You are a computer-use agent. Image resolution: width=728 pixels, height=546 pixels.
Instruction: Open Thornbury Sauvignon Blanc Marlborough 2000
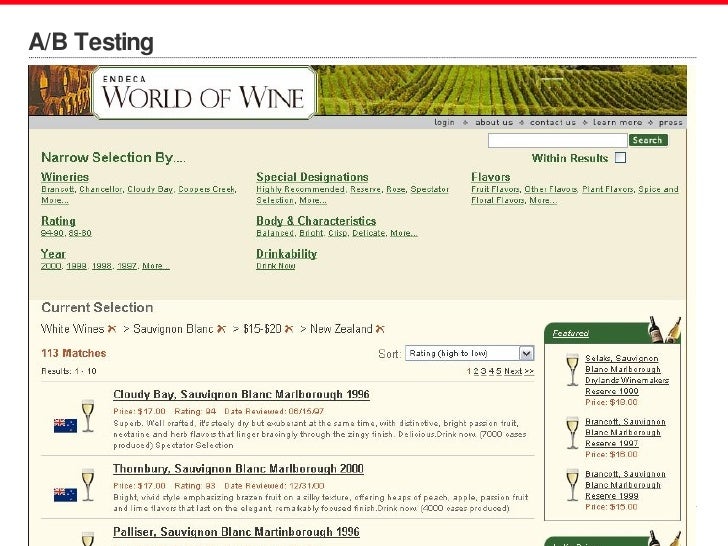(x=238, y=469)
